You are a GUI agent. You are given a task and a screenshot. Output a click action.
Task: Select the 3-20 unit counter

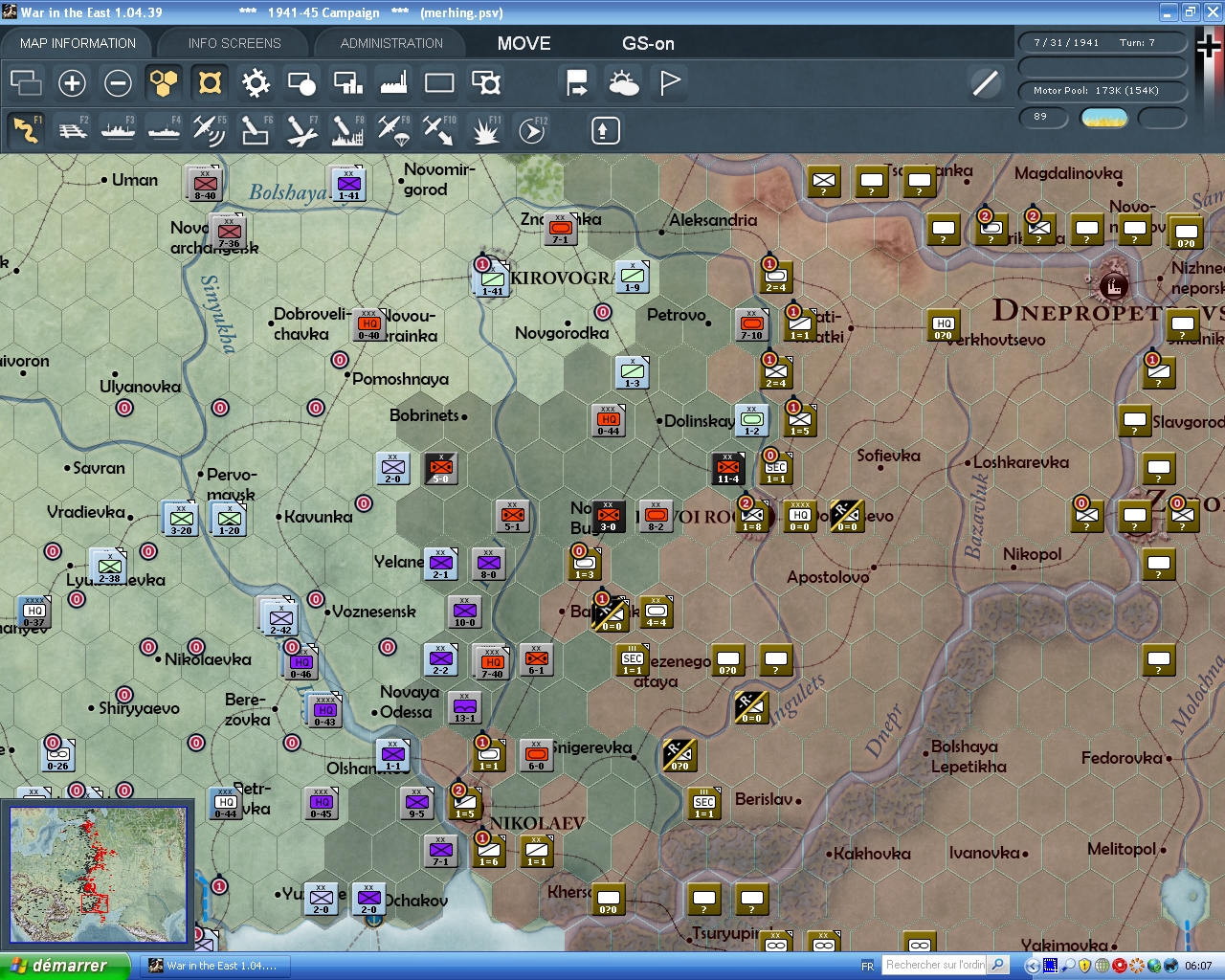181,518
